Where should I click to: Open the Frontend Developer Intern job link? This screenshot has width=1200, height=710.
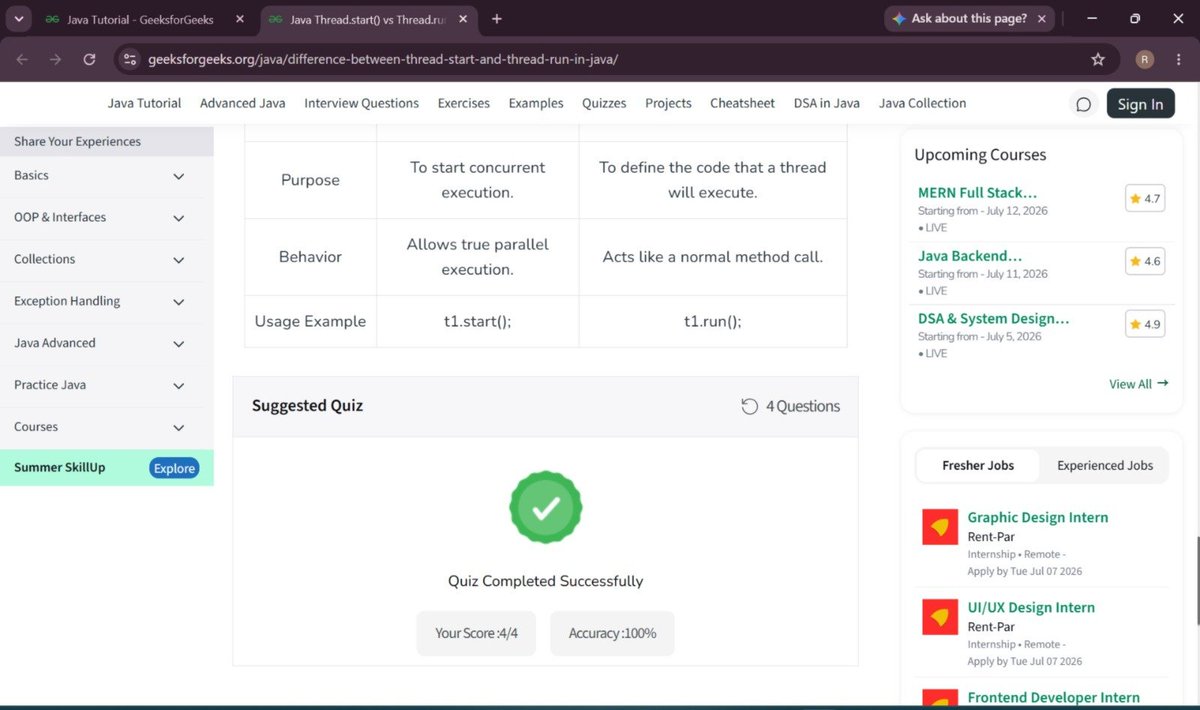pos(1053,698)
